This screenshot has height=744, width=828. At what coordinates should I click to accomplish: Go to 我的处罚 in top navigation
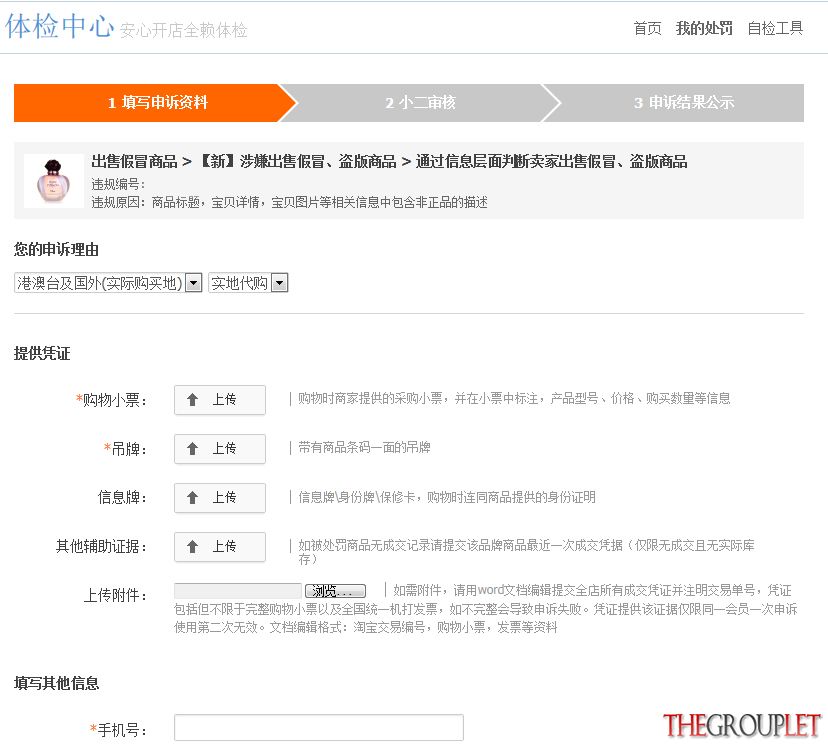(x=704, y=29)
